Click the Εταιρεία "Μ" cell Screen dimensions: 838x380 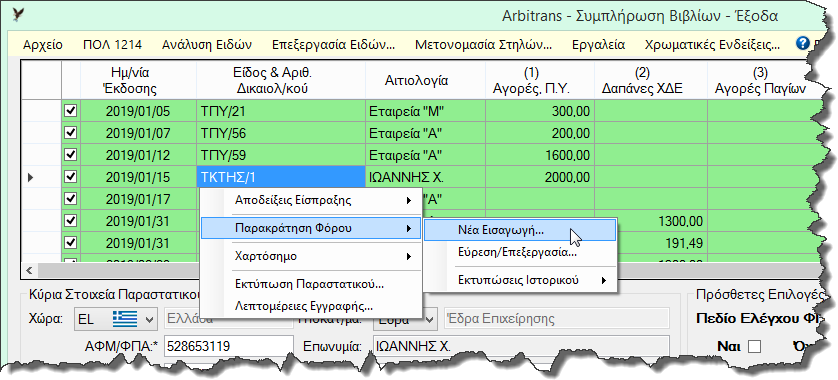pyautogui.click(x=425, y=111)
